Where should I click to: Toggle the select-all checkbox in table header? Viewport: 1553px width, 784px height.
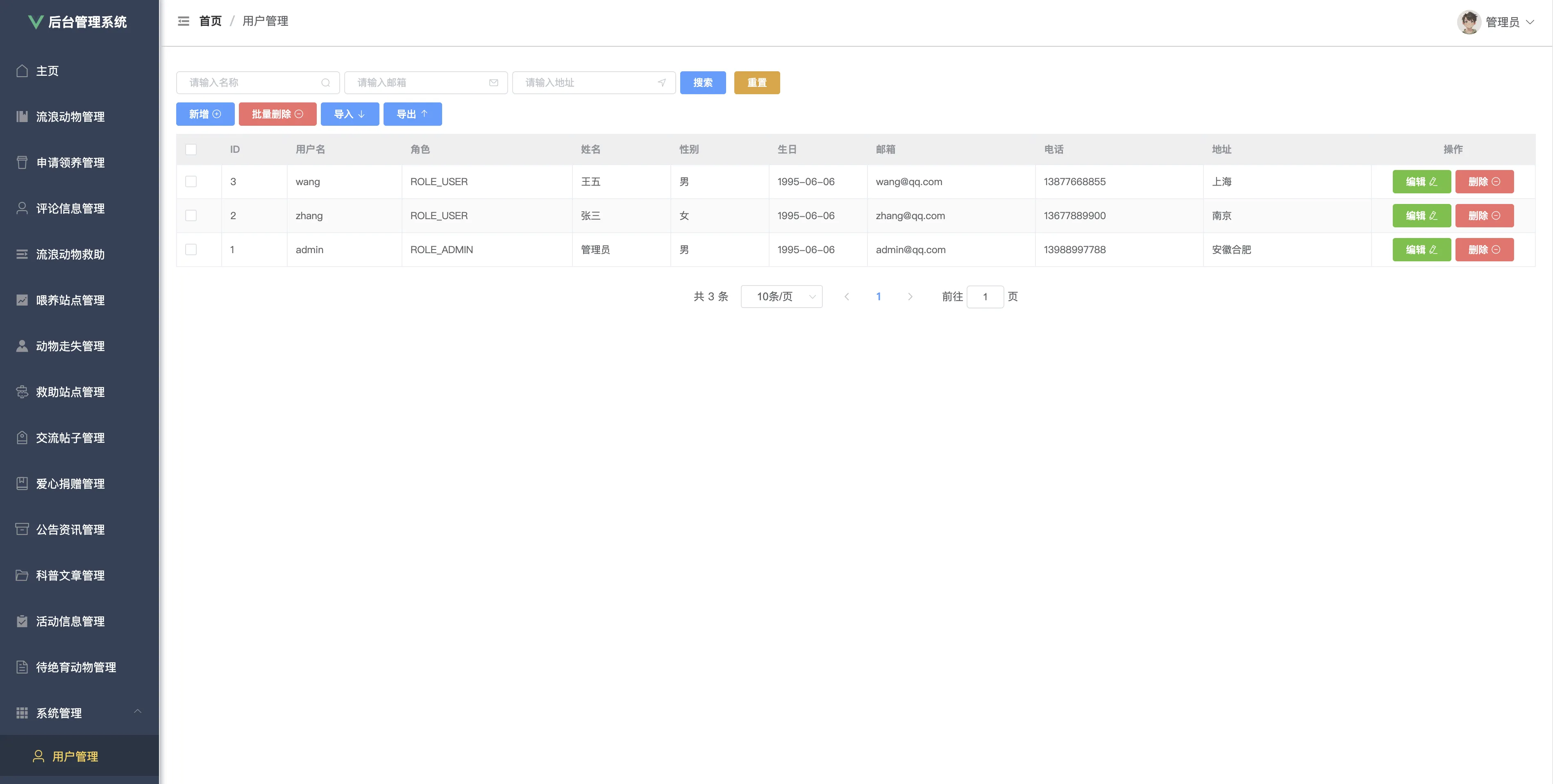click(x=191, y=150)
